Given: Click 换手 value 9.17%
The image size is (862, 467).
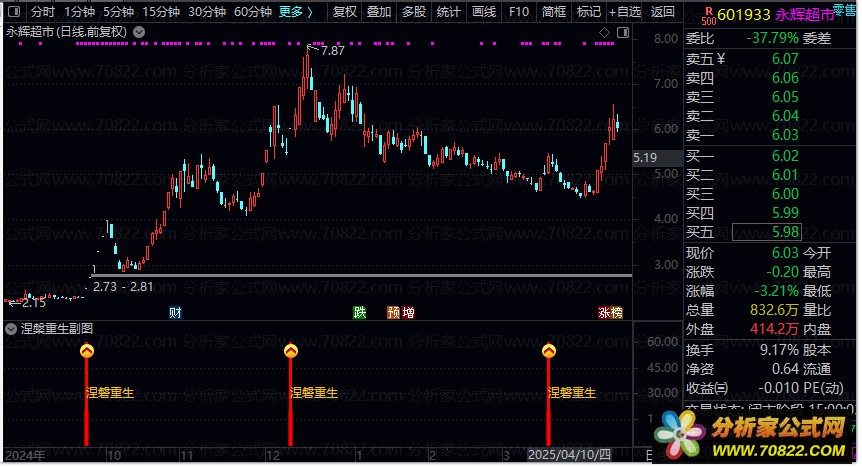Looking at the screenshot, I should (x=779, y=350).
